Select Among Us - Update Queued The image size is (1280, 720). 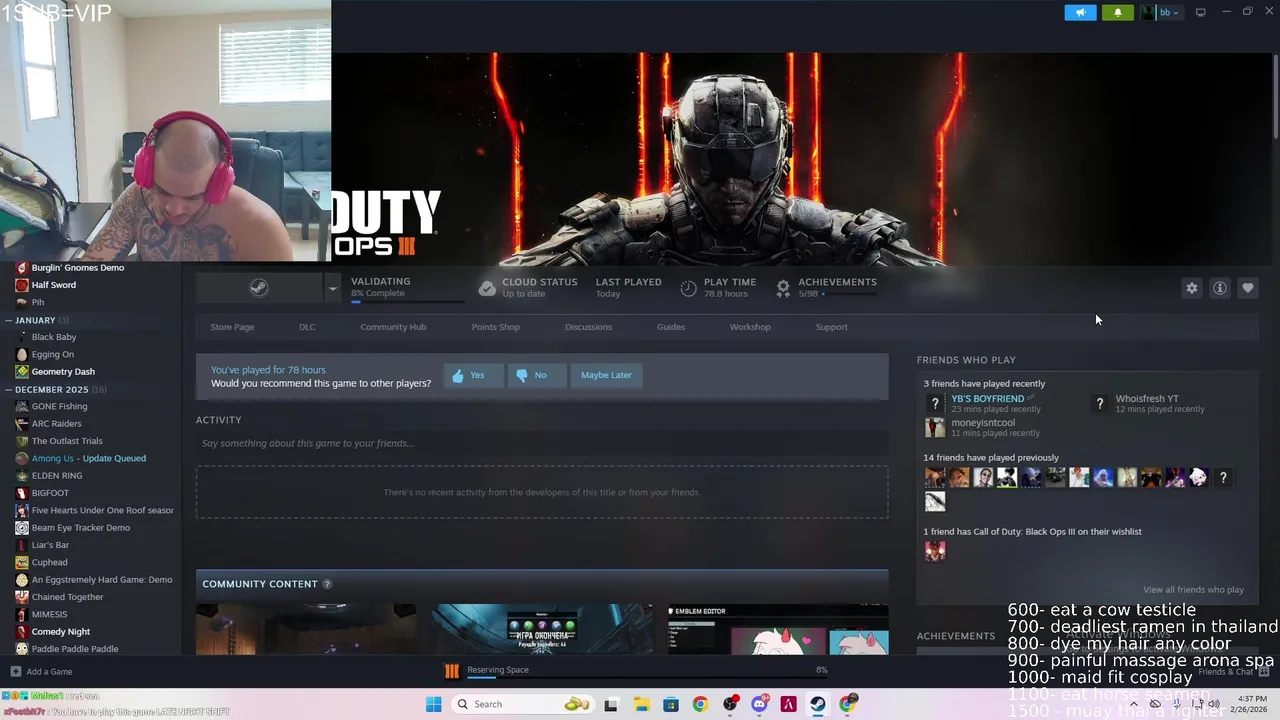coord(88,458)
